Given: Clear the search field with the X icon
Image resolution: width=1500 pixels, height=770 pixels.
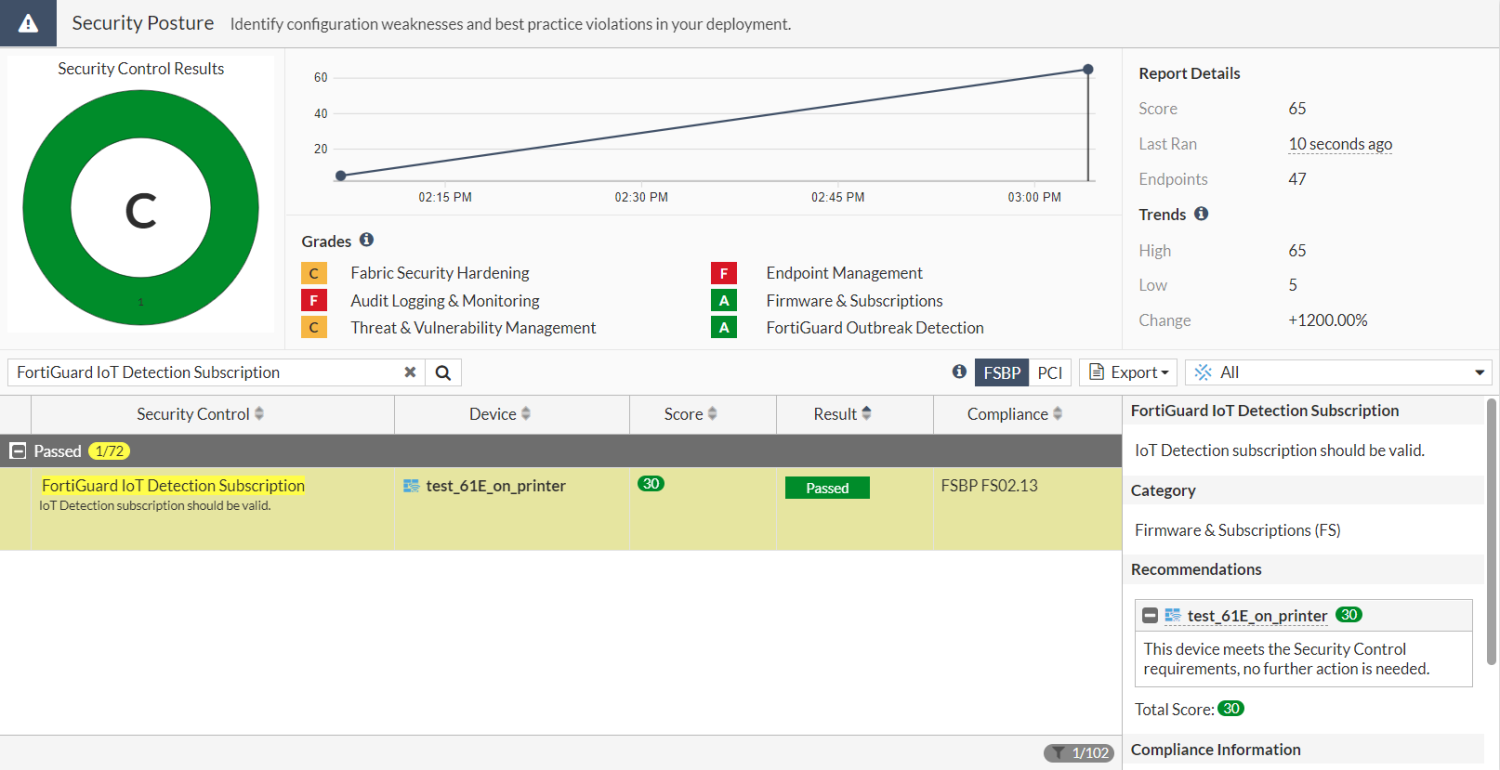Looking at the screenshot, I should [410, 372].
